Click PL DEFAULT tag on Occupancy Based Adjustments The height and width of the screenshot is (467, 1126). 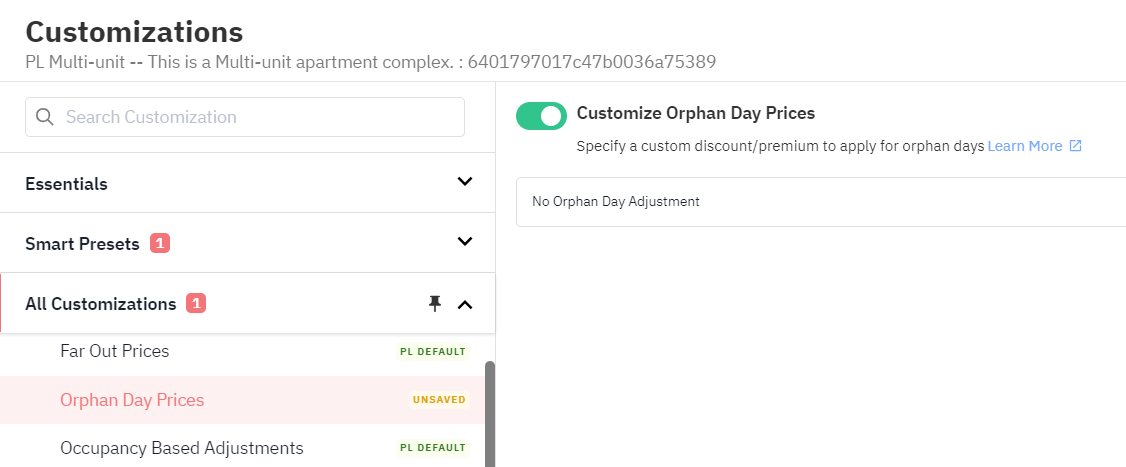[x=433, y=448]
